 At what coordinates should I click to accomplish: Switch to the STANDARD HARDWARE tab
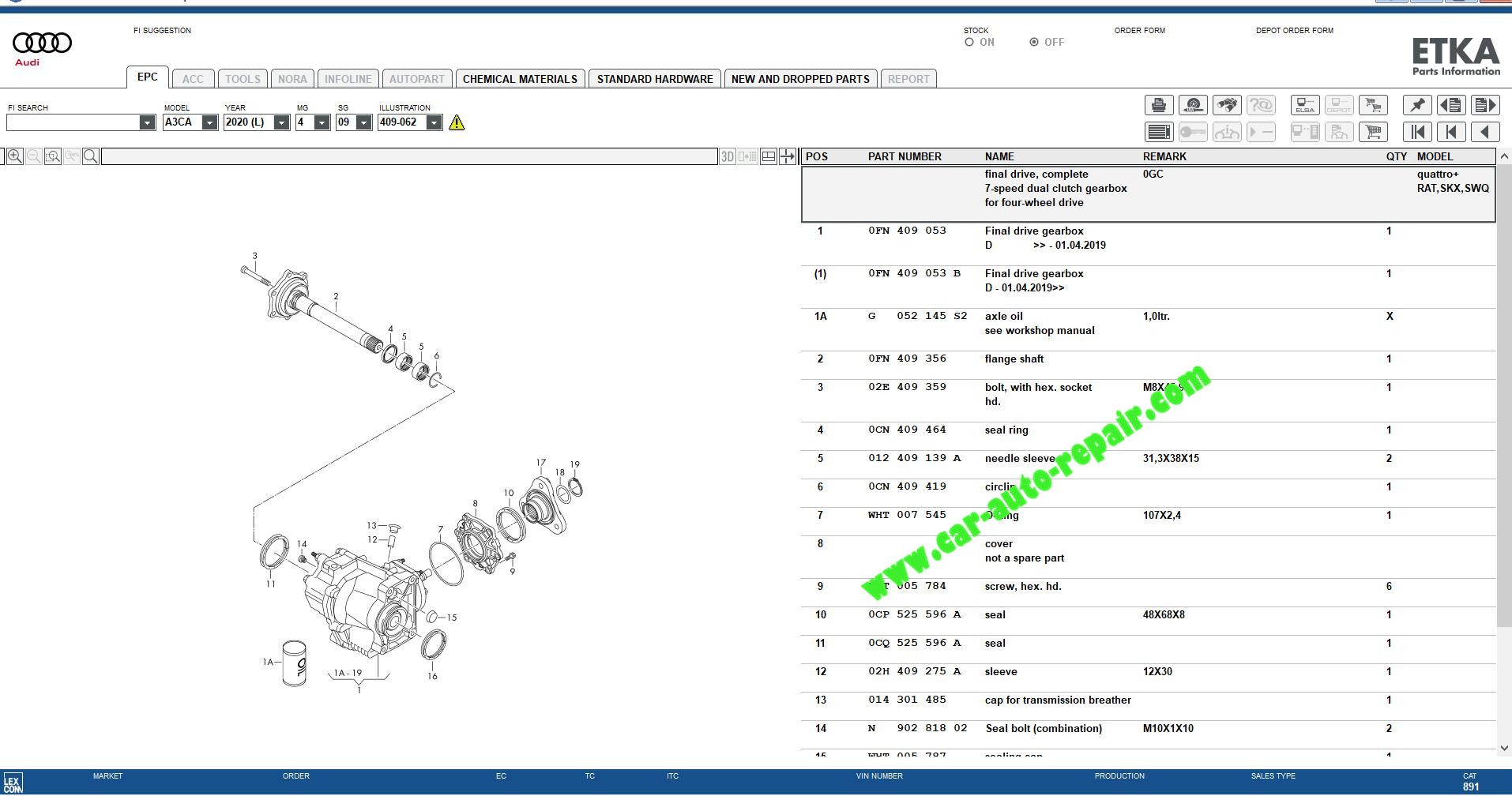point(655,79)
